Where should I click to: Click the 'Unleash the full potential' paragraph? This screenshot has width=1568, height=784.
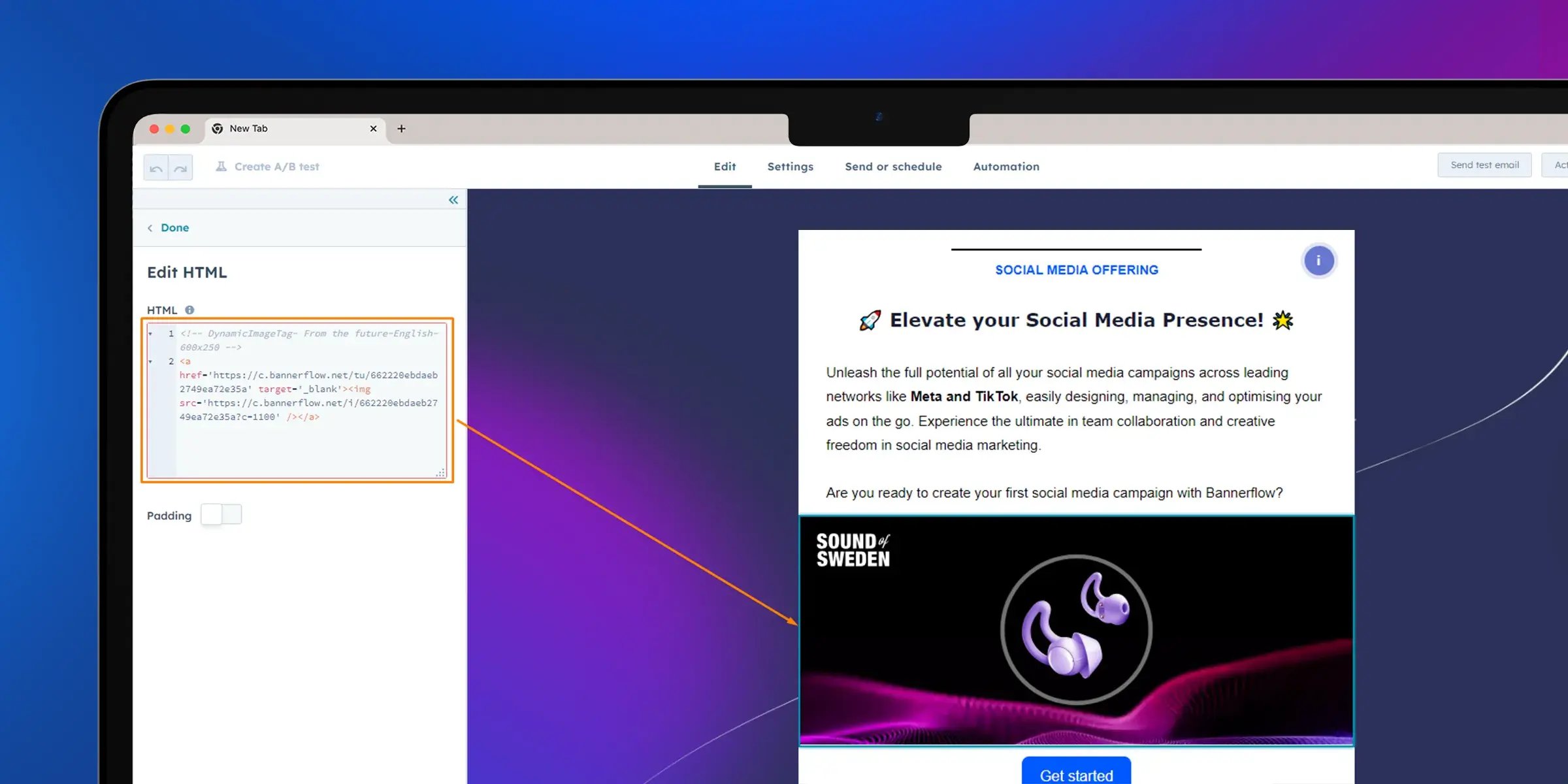1073,409
